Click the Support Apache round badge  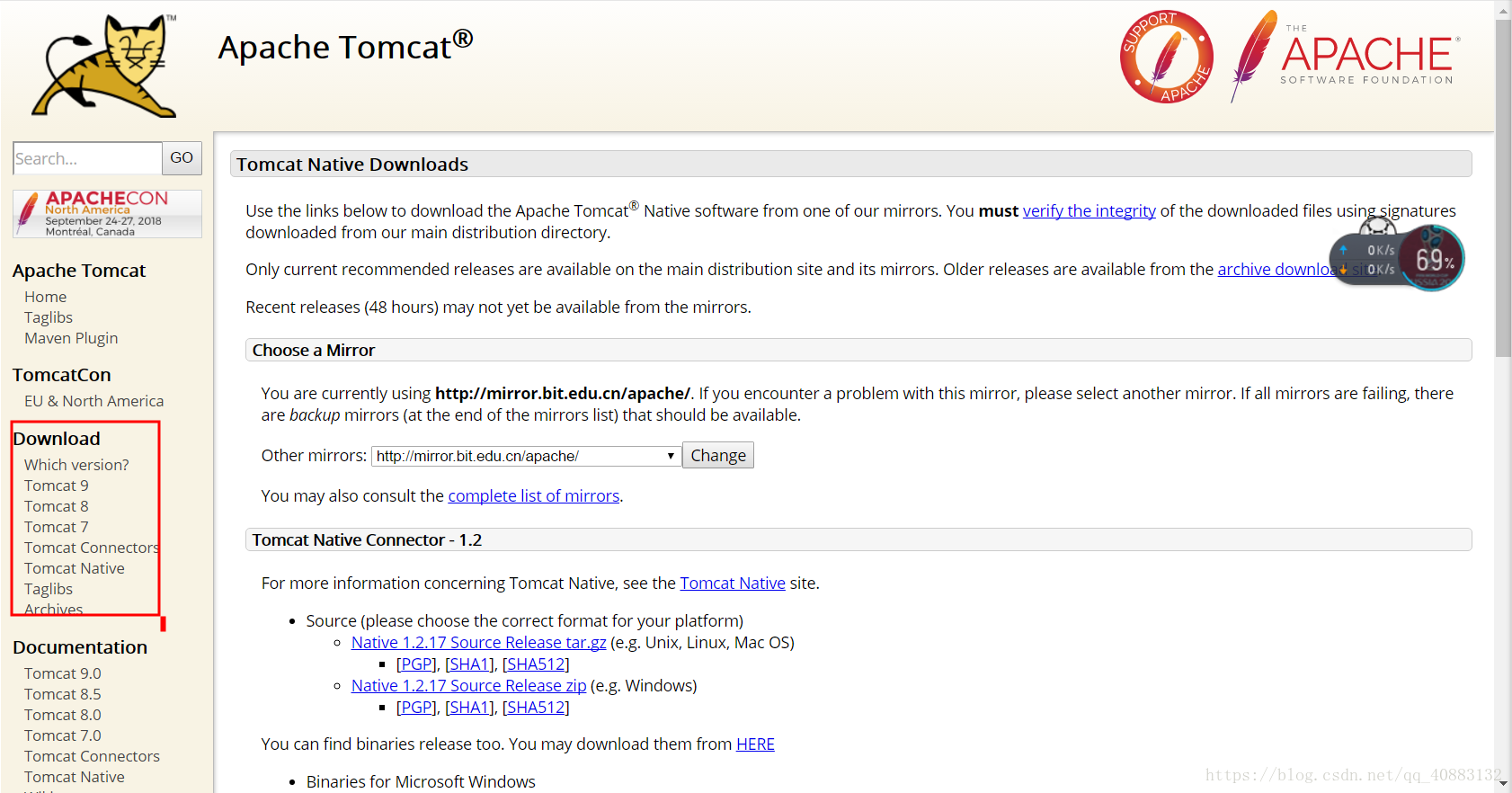point(1166,57)
